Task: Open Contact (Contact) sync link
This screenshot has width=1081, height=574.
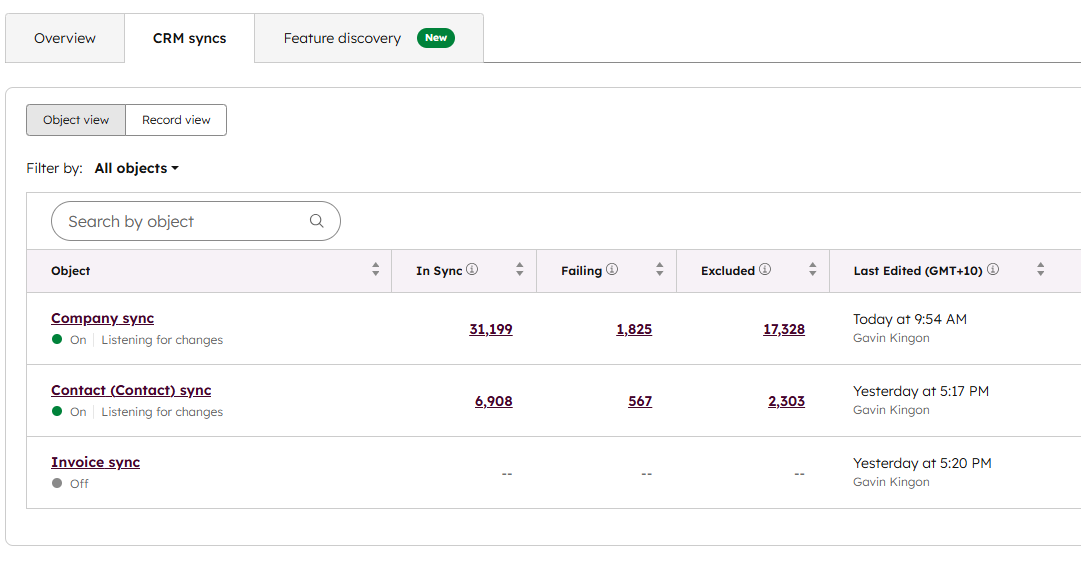Action: [x=131, y=390]
